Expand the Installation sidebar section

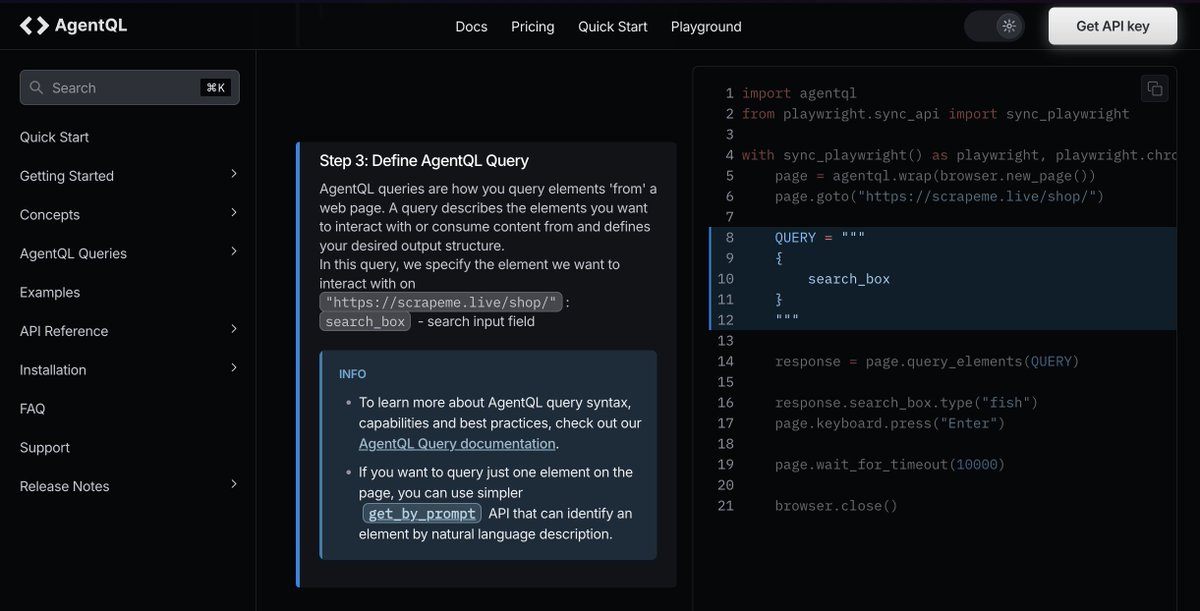[234, 368]
